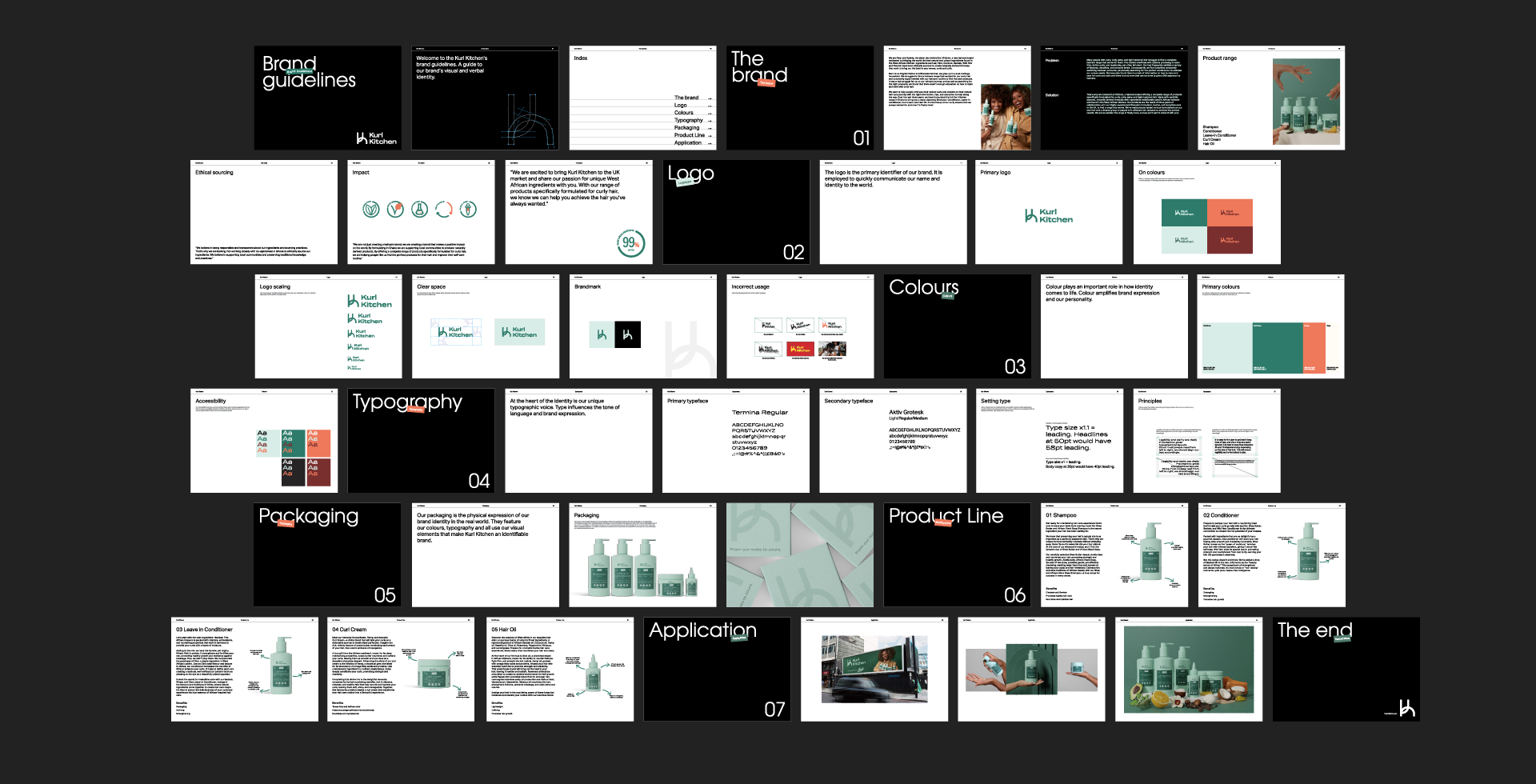This screenshot has height=784, width=1536.
Task: Open the Ethical sourcing slide
Action: tap(264, 212)
